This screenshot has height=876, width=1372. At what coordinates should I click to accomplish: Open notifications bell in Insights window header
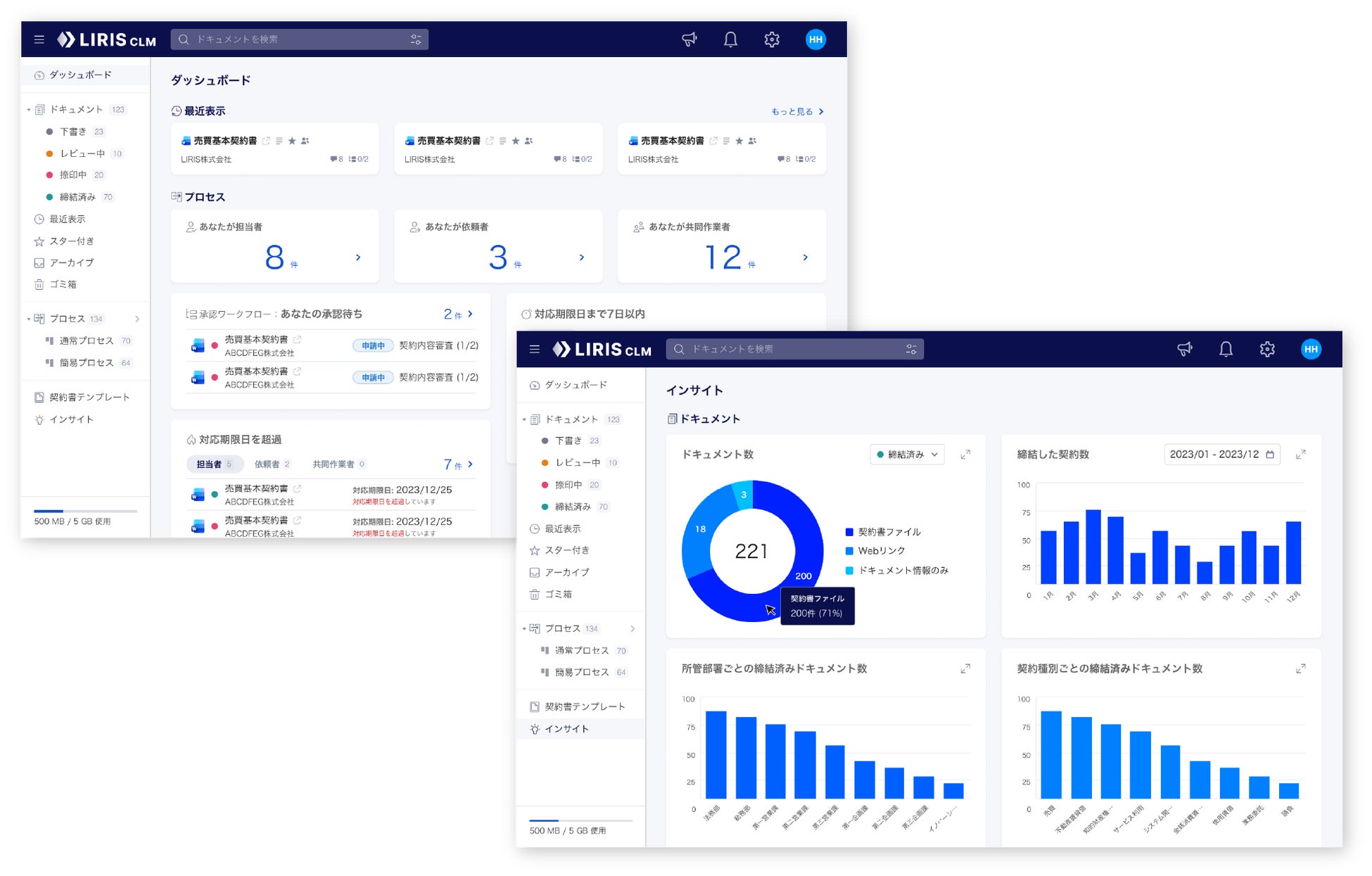coord(1226,349)
